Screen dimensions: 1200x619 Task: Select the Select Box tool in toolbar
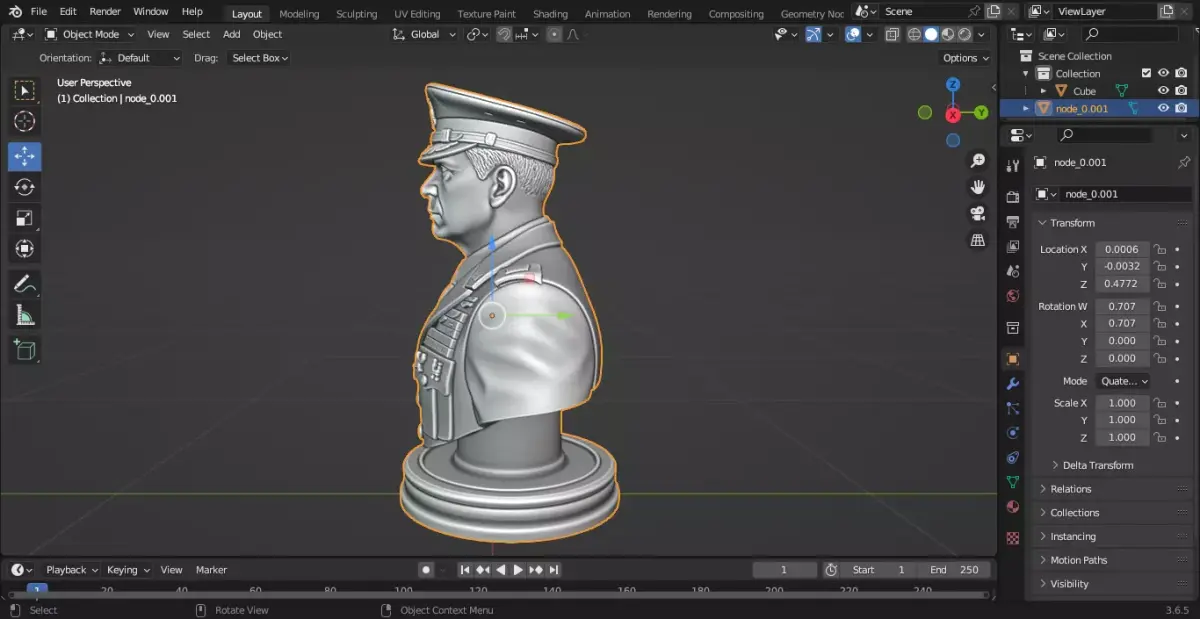[25, 91]
